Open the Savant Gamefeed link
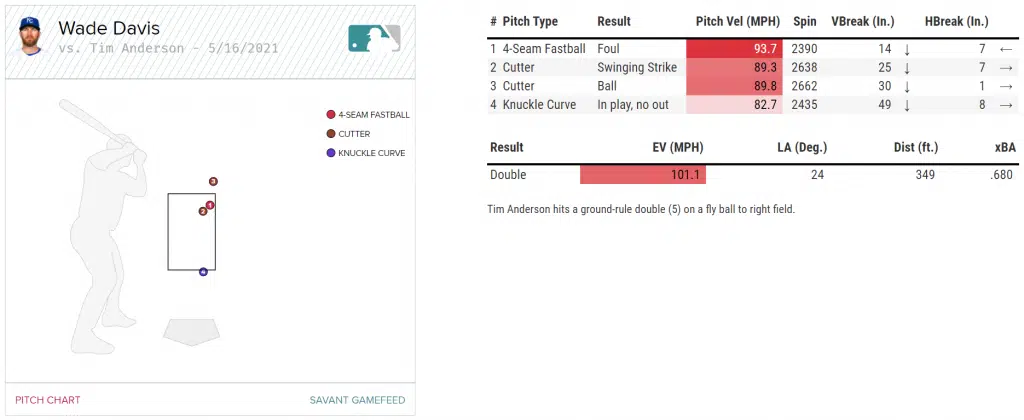Image resolution: width=1024 pixels, height=420 pixels. click(357, 400)
